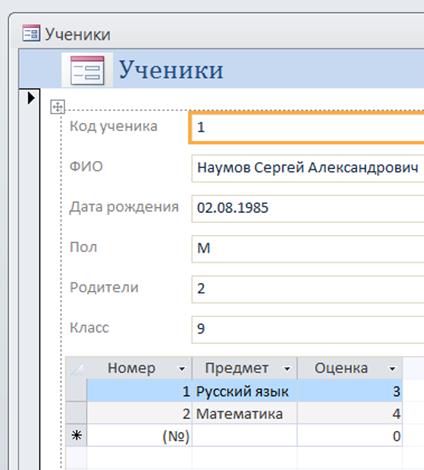
Task: Click the Оценка cell showing 0
Action: (x=350, y=436)
